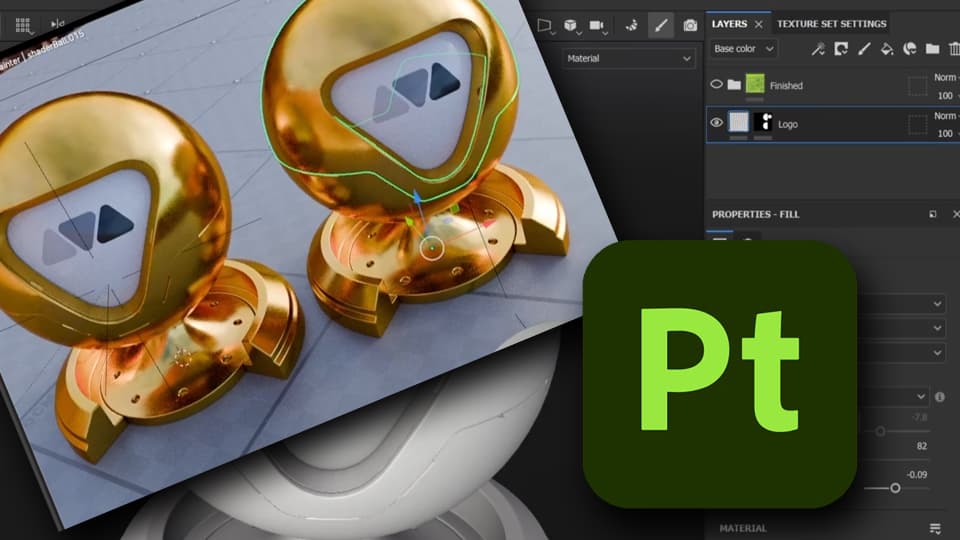
Task: Switch to the Texture Set Settings tab
Action: (831, 24)
